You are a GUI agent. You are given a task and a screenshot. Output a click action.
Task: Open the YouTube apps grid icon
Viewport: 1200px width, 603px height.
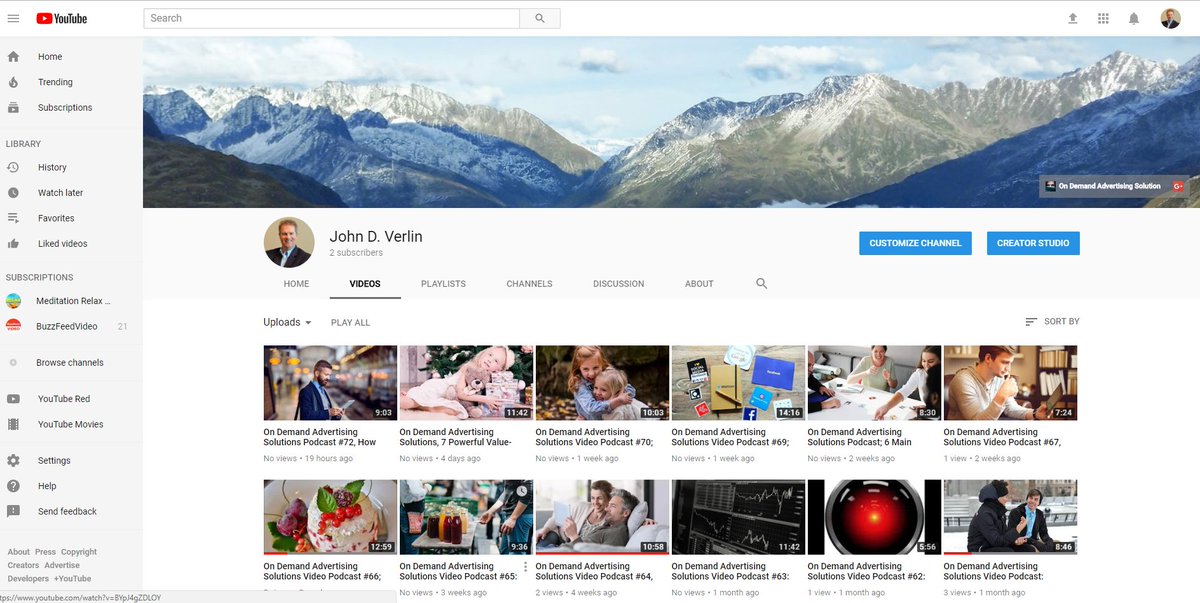(1103, 18)
